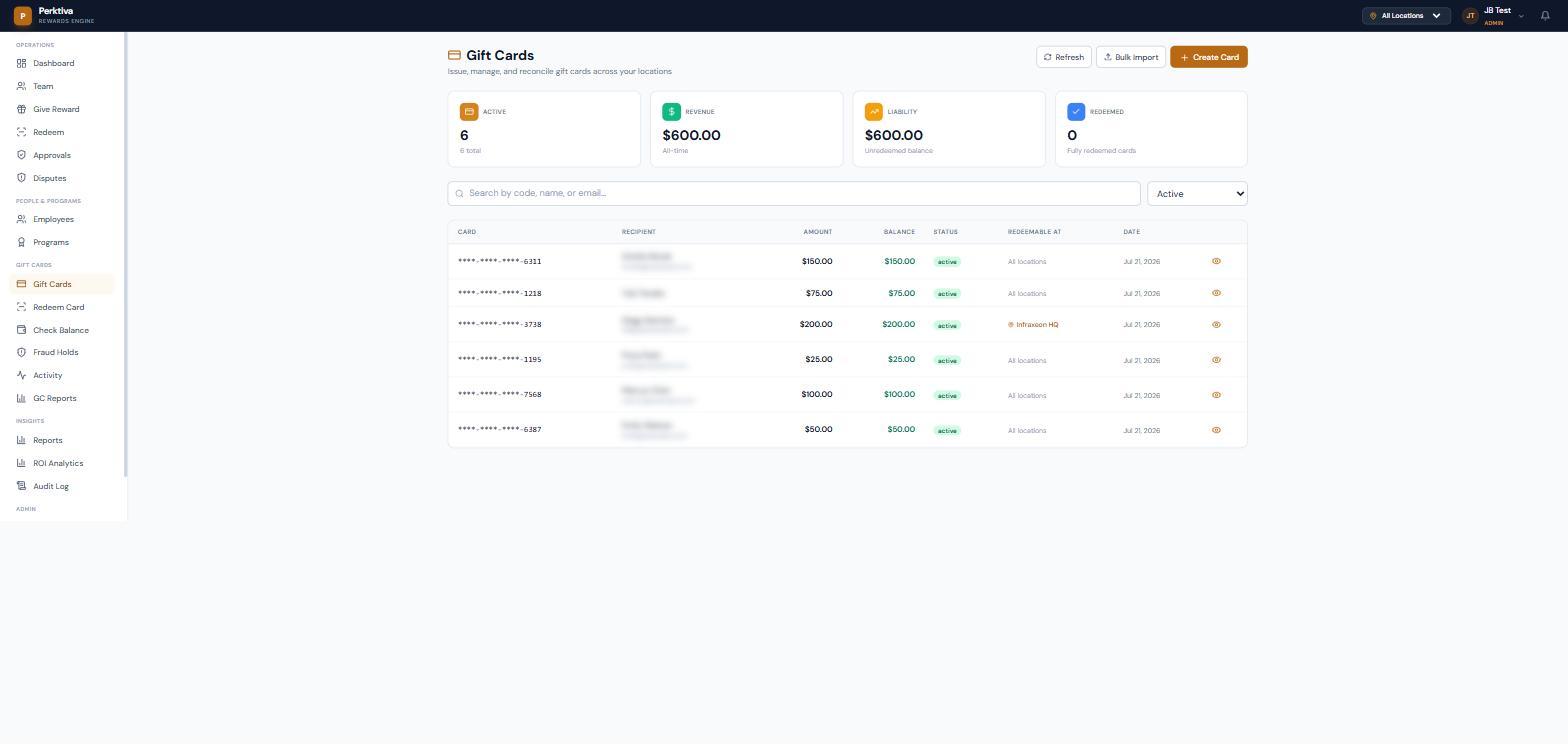Viewport: 1568px width, 744px height.
Task: Open Check Balance page
Action: click(62, 331)
